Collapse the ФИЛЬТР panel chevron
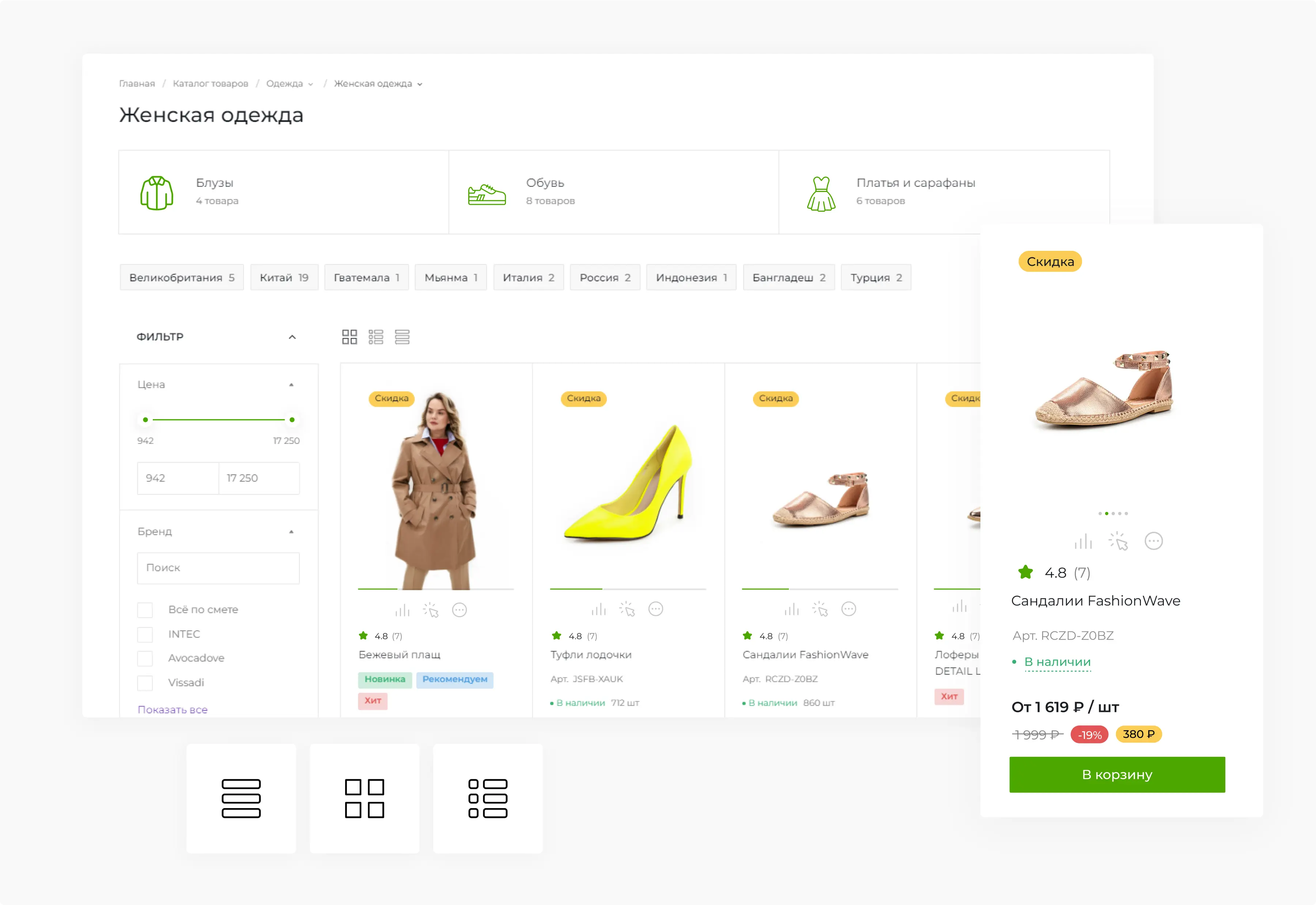Viewport: 1316px width, 905px height. (x=292, y=337)
